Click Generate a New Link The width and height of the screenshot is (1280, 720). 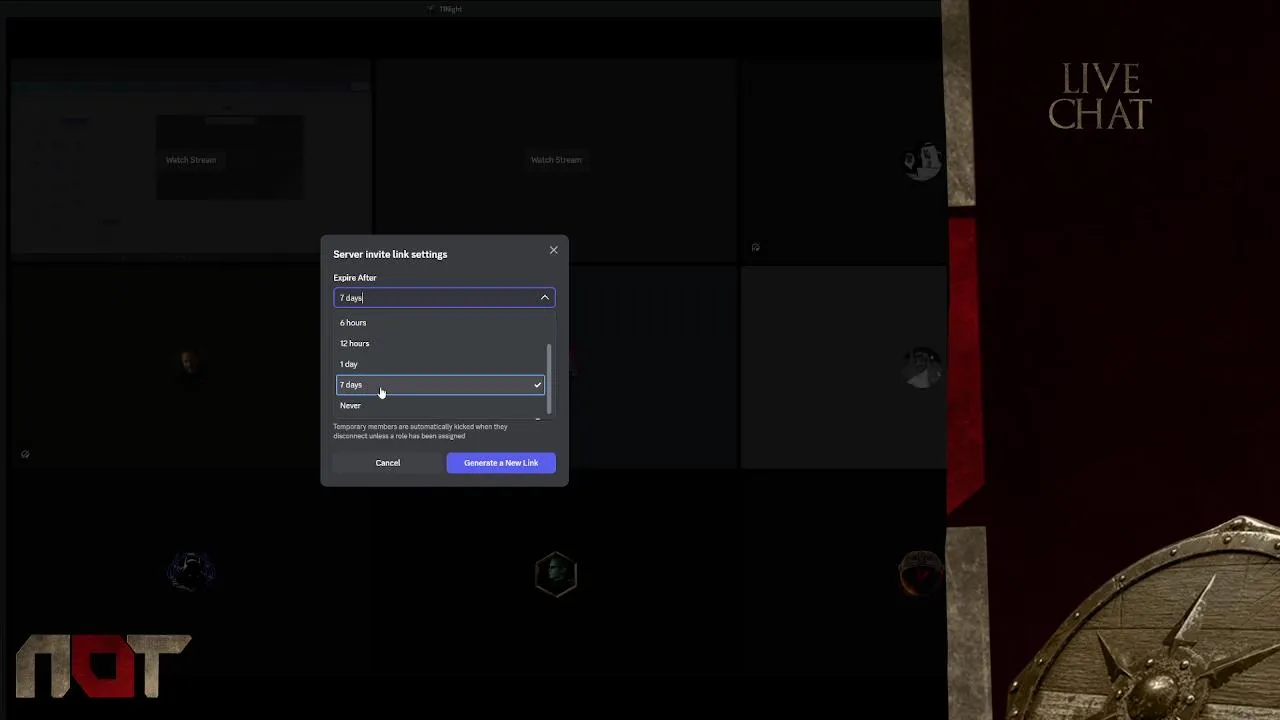501,463
